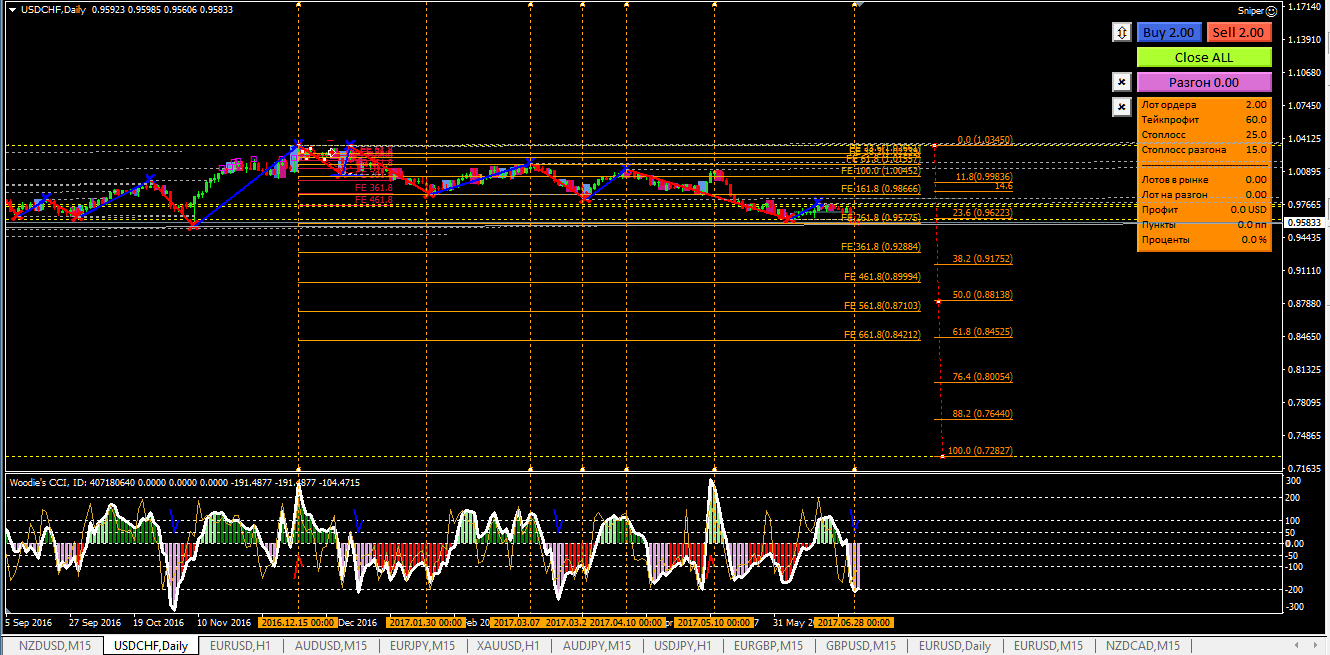Click the 2017.05.10 00:00 date marker
Viewport: 1330px width, 655px height.
(712, 622)
